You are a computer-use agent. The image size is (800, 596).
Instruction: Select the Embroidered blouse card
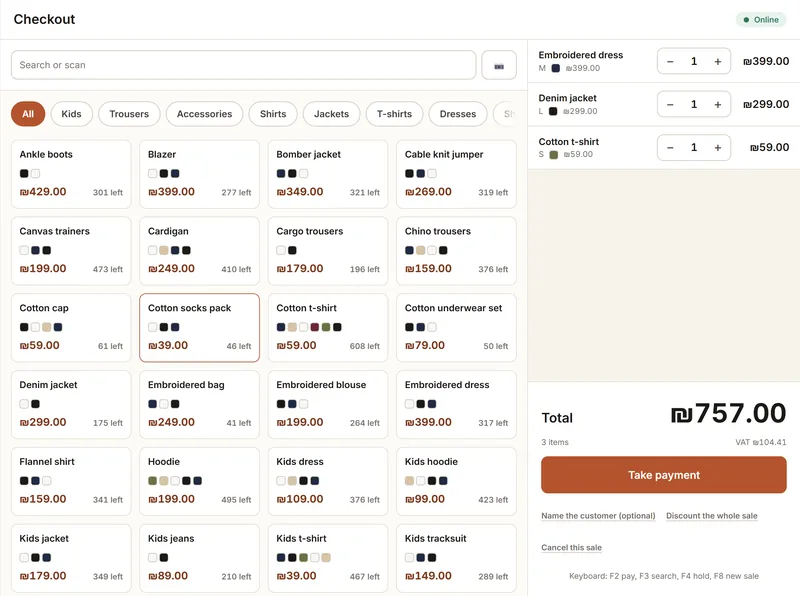coord(328,405)
